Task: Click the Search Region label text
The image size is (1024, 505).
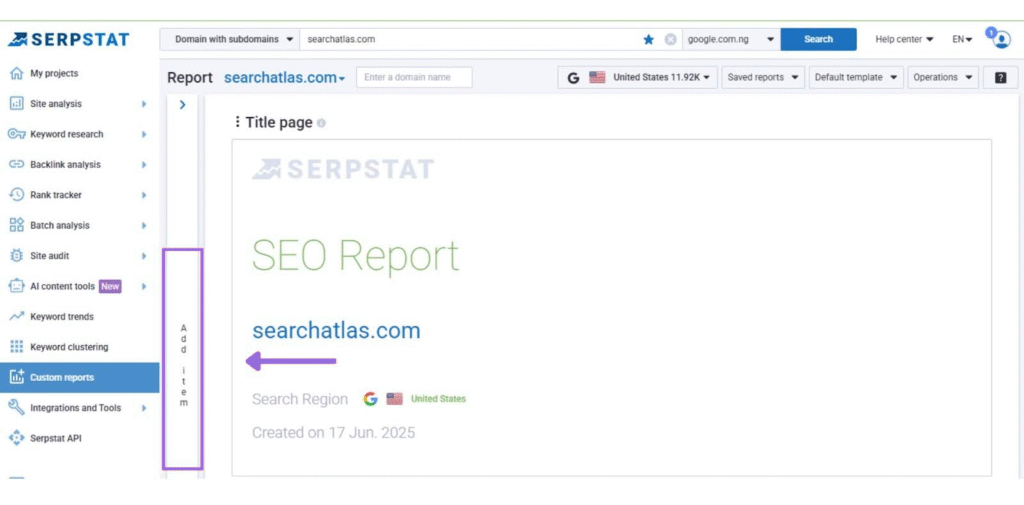Action: pyautogui.click(x=300, y=399)
